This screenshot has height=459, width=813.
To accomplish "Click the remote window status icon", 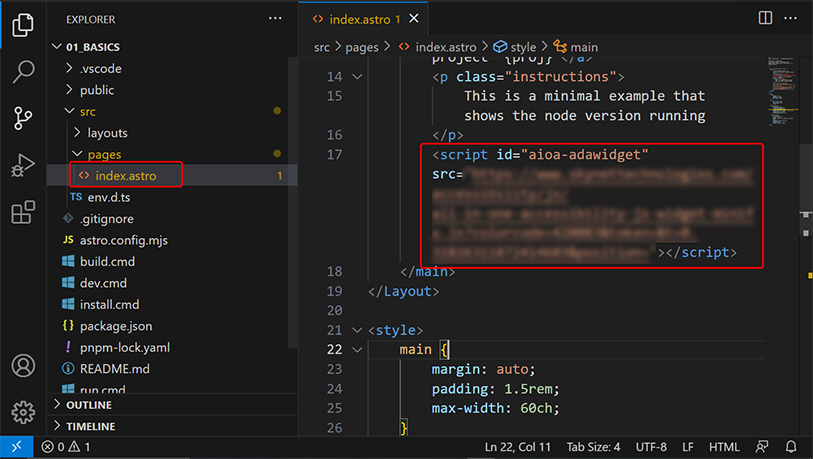I will pos(18,447).
